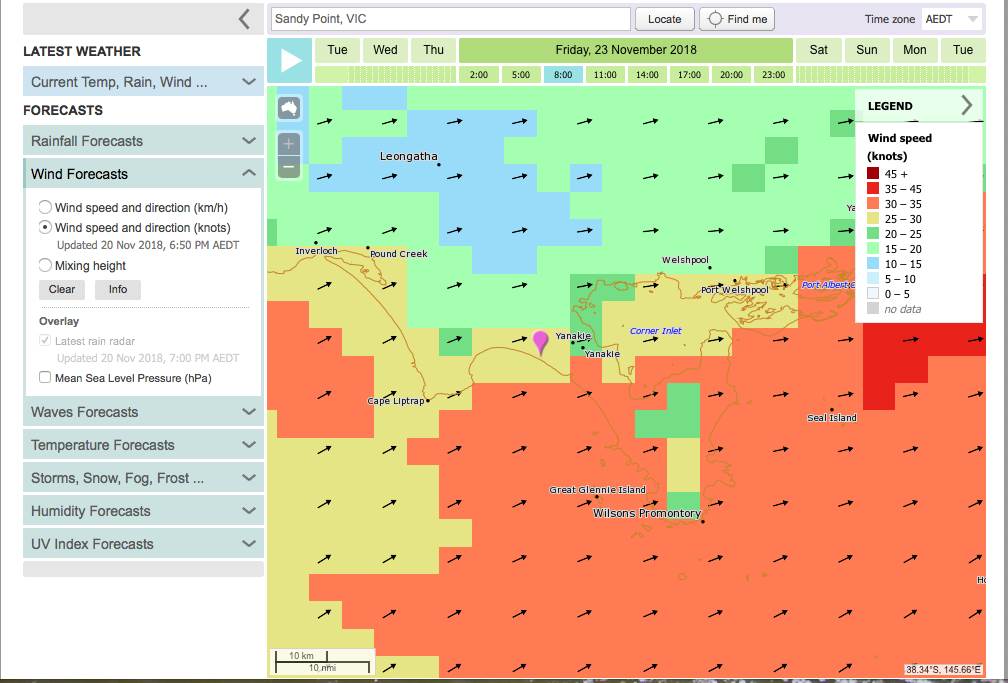Click the Australia map overview icon
The height and width of the screenshot is (683, 1008).
[x=289, y=108]
